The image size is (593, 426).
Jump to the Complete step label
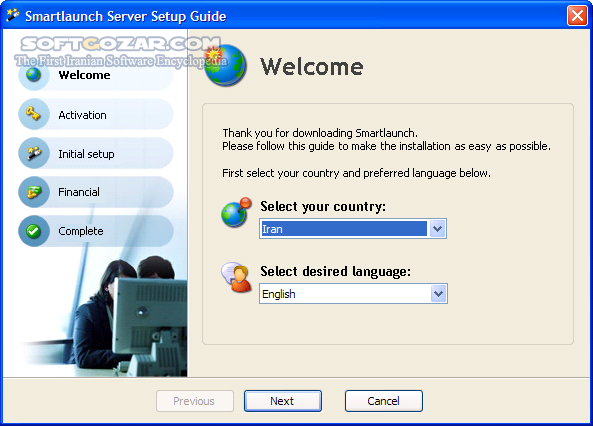click(81, 231)
